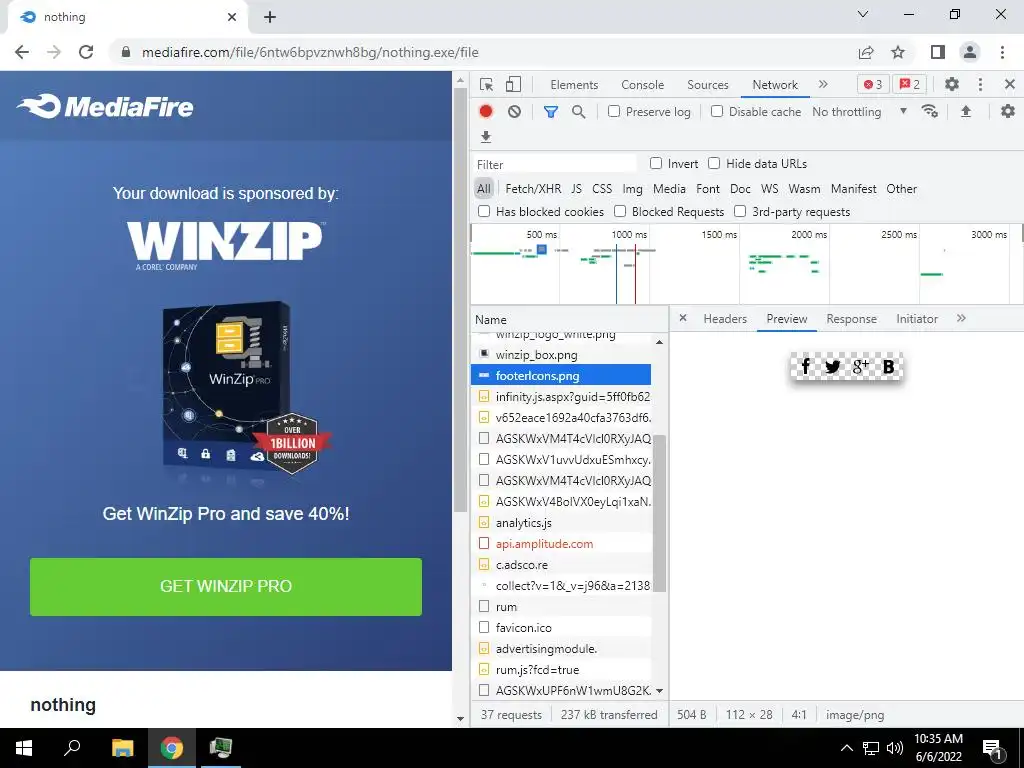Viewport: 1024px width, 768px height.
Task: Select c.adsco.re request
Action: point(561,564)
